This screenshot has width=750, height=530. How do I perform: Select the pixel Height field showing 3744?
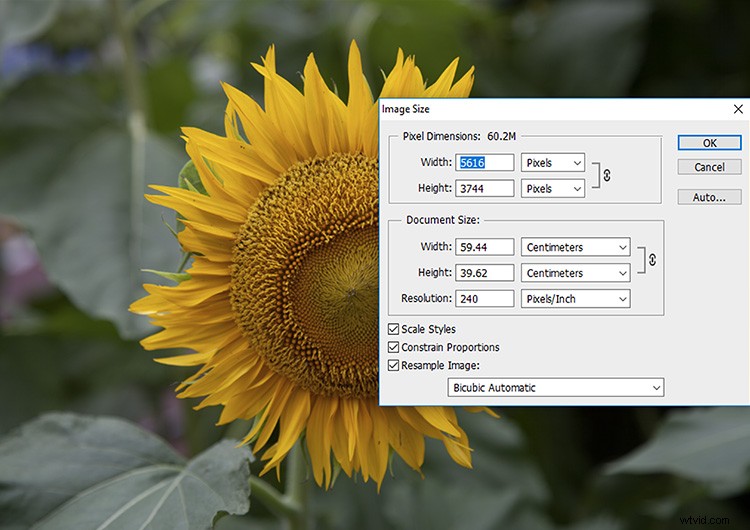[485, 188]
